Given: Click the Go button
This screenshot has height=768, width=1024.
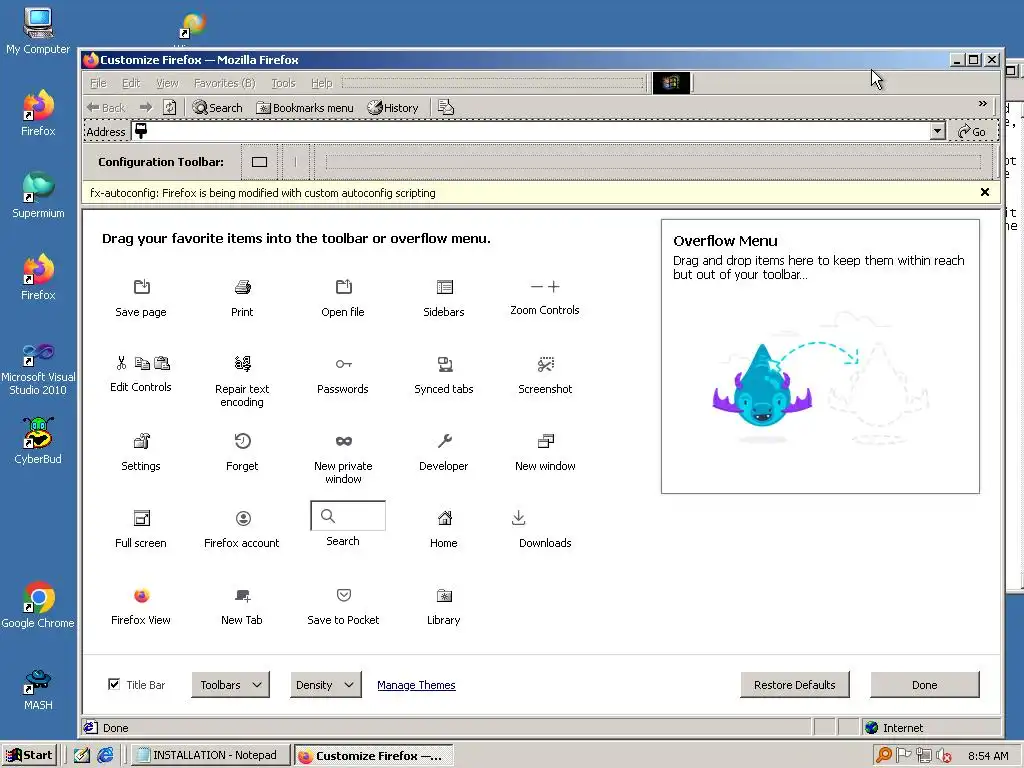Looking at the screenshot, I should click(972, 131).
